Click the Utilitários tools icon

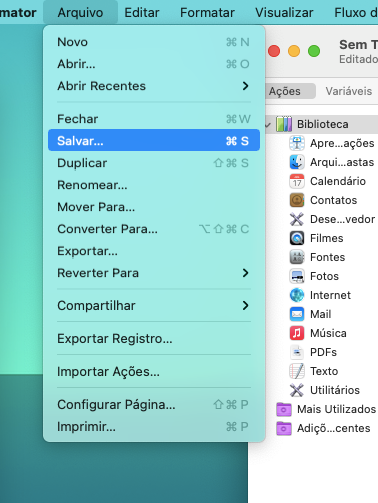297,390
